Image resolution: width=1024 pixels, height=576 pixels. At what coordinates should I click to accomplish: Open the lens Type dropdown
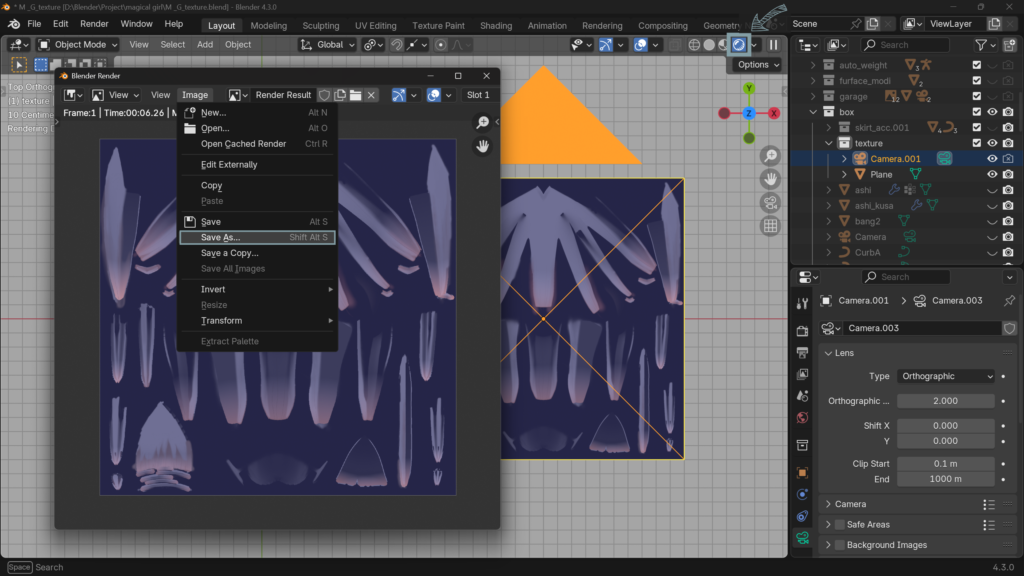click(947, 376)
